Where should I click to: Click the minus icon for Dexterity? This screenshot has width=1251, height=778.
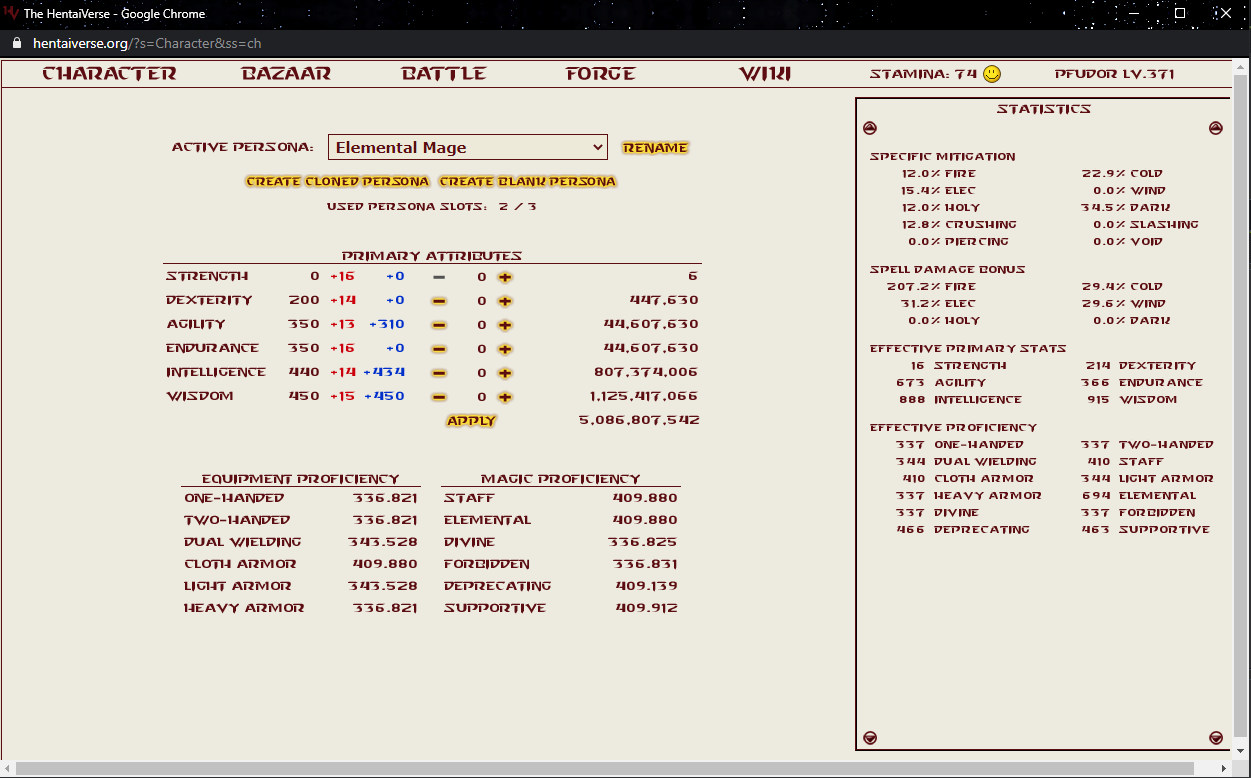click(x=439, y=301)
